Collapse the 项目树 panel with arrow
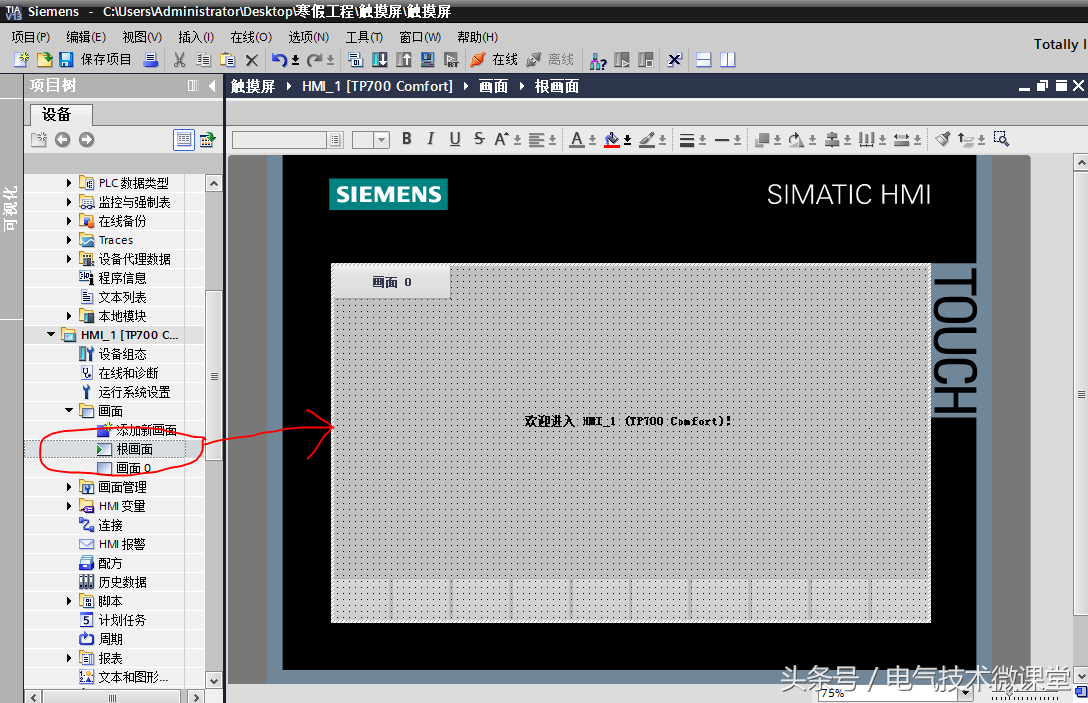The width and height of the screenshot is (1088, 703). coord(212,85)
